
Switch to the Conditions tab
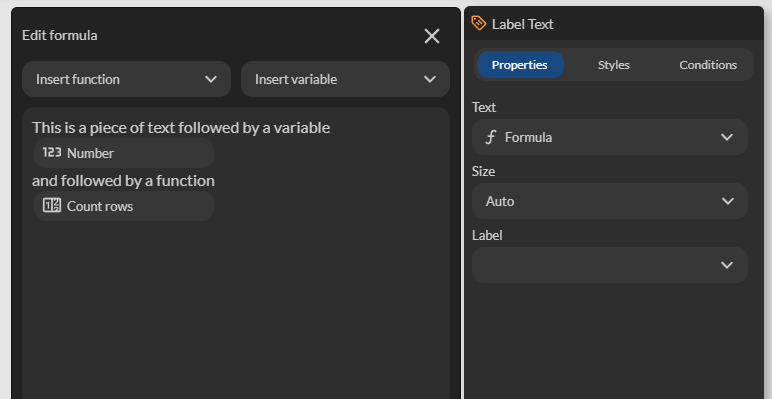[x=708, y=65]
